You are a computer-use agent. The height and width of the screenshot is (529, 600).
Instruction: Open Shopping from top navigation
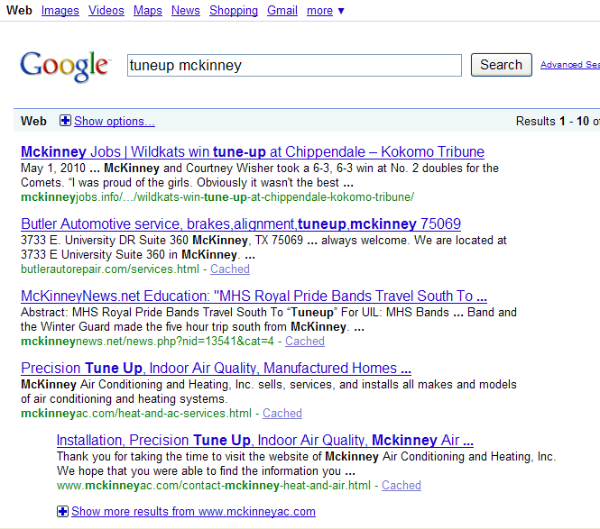coord(233,10)
